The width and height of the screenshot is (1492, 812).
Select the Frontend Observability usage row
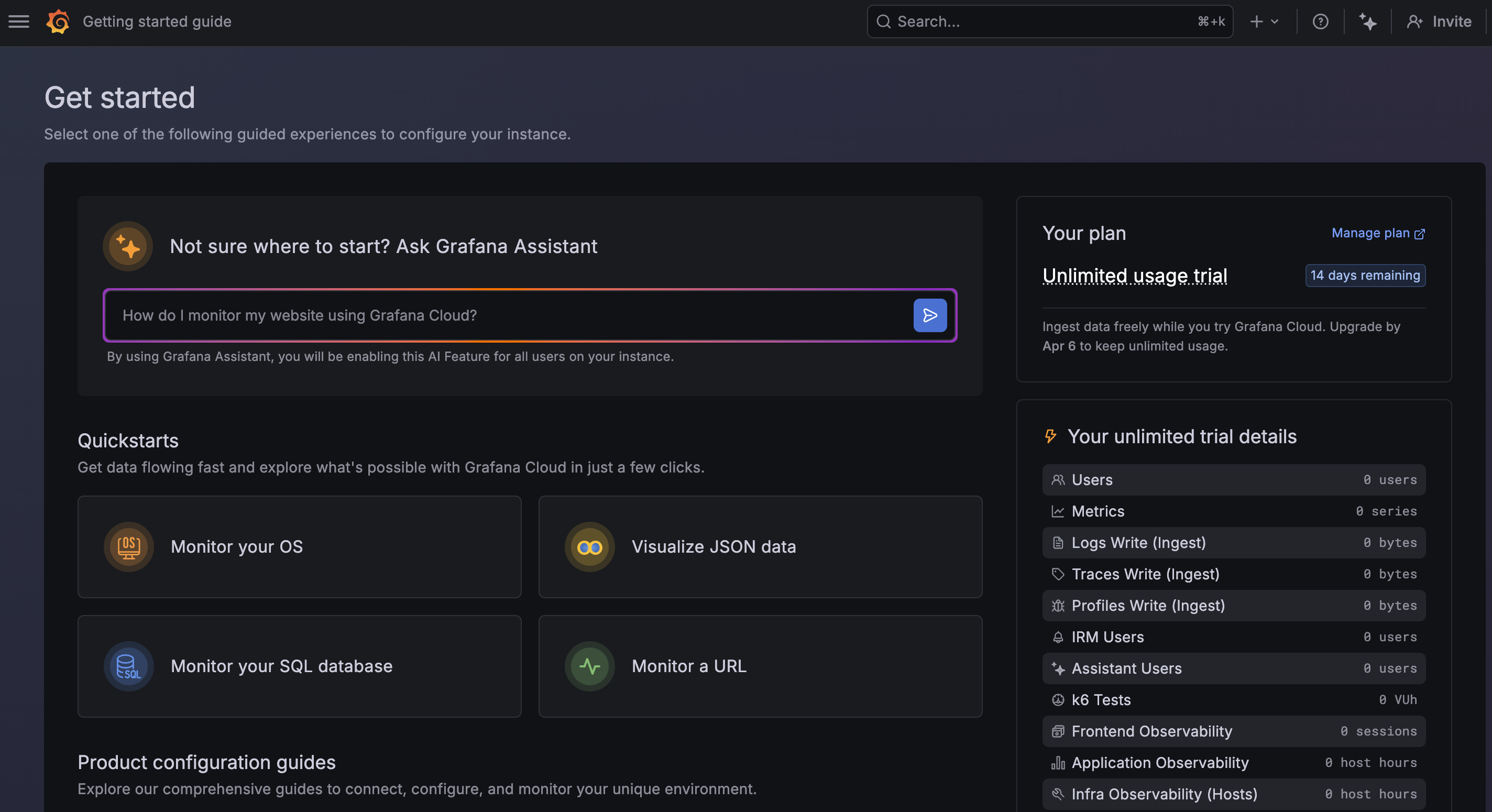tap(1234, 731)
